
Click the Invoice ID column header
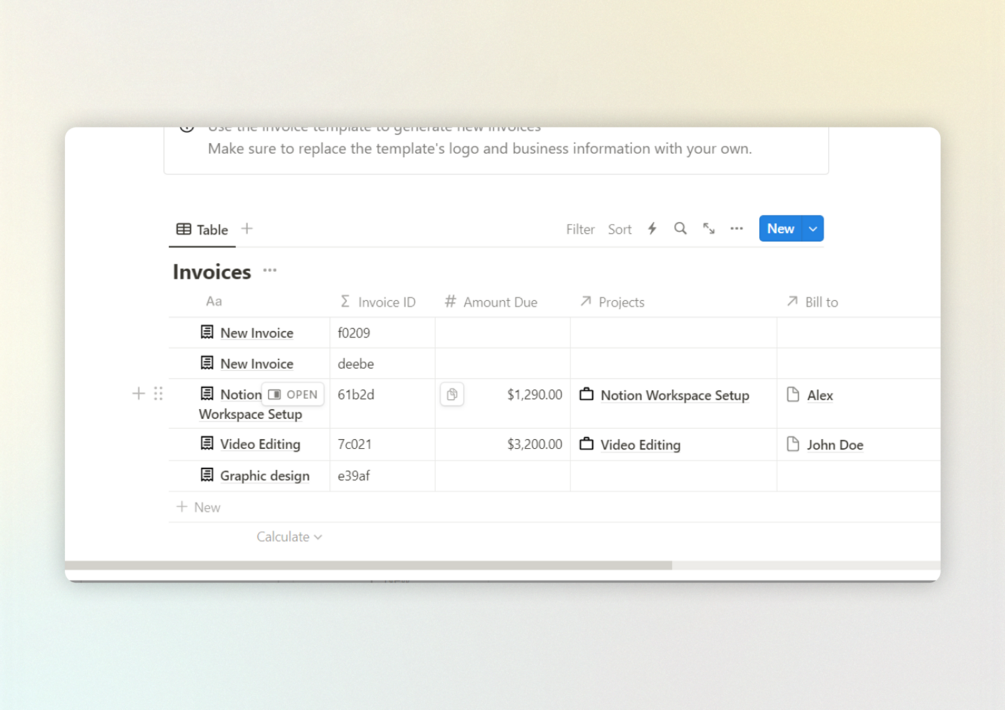click(x=378, y=302)
